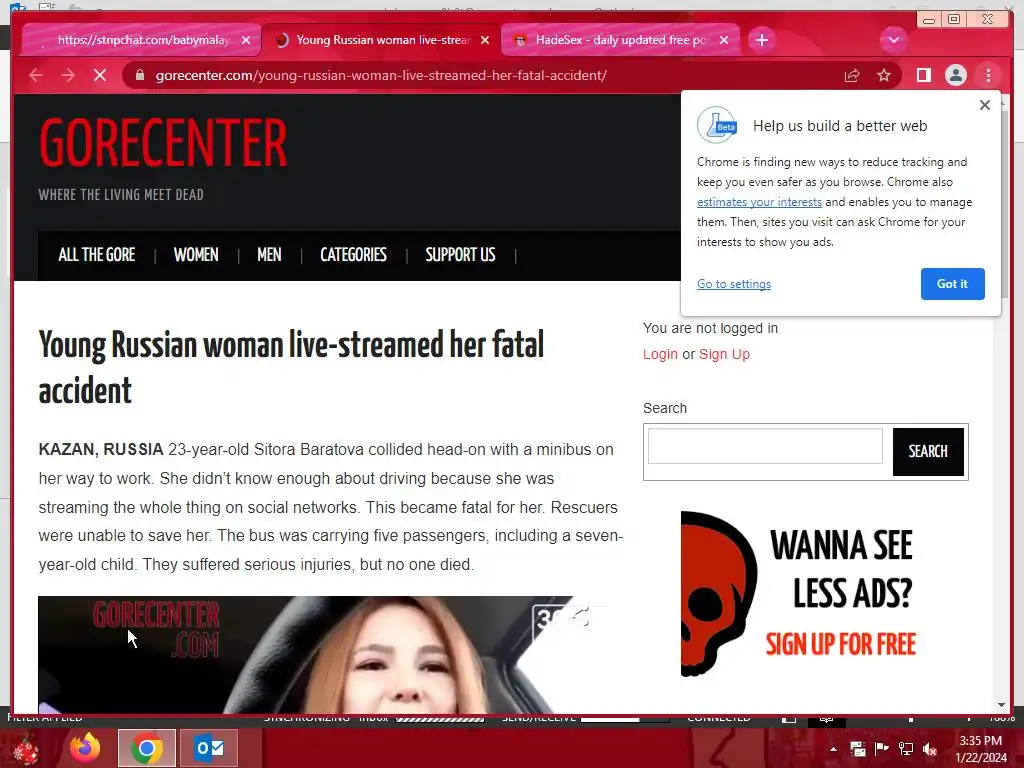1024x768 pixels.
Task: Click the page scrollbar down arrow
Action: (1001, 705)
